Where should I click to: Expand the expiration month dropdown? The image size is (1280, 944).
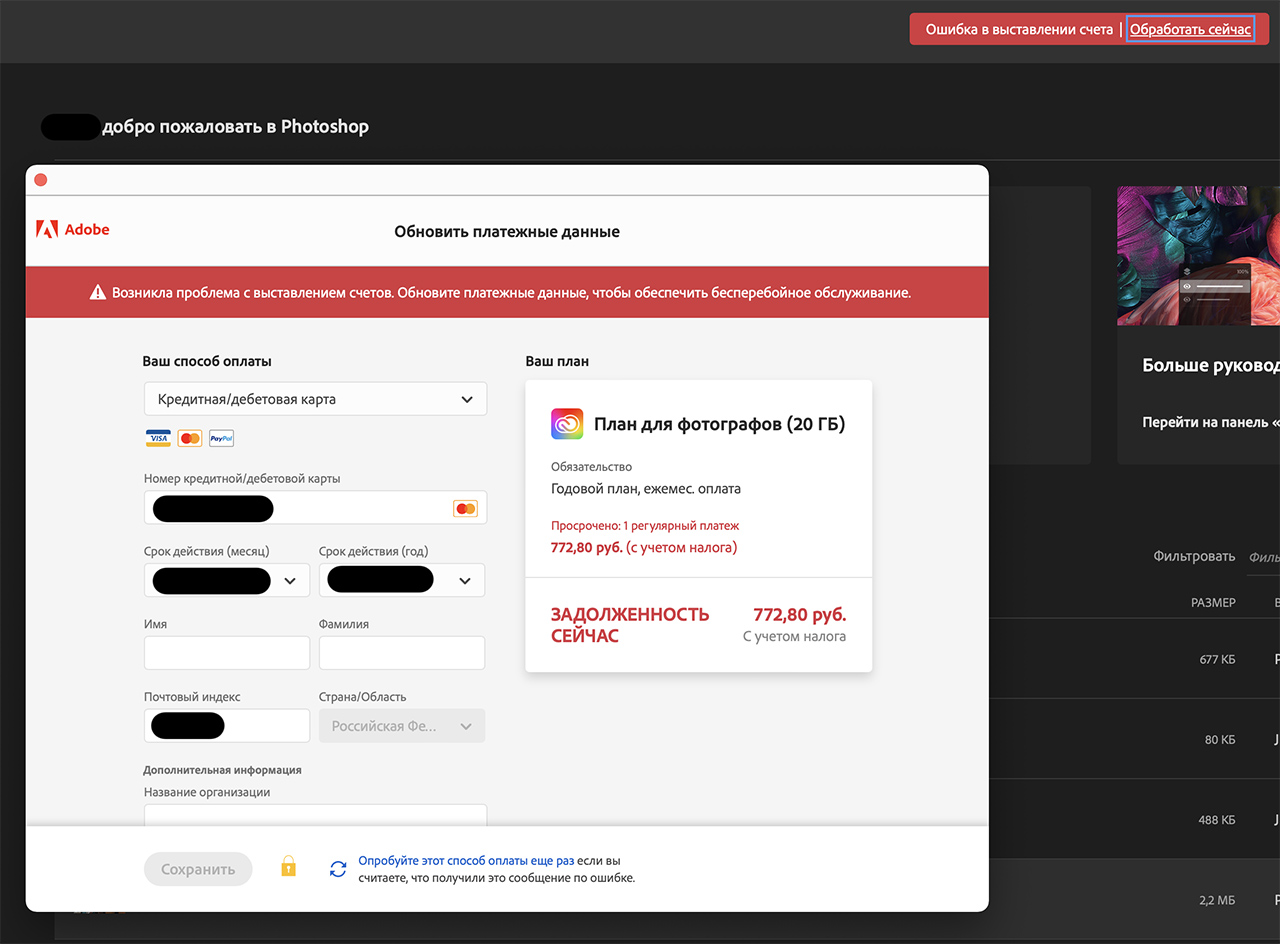click(x=290, y=580)
